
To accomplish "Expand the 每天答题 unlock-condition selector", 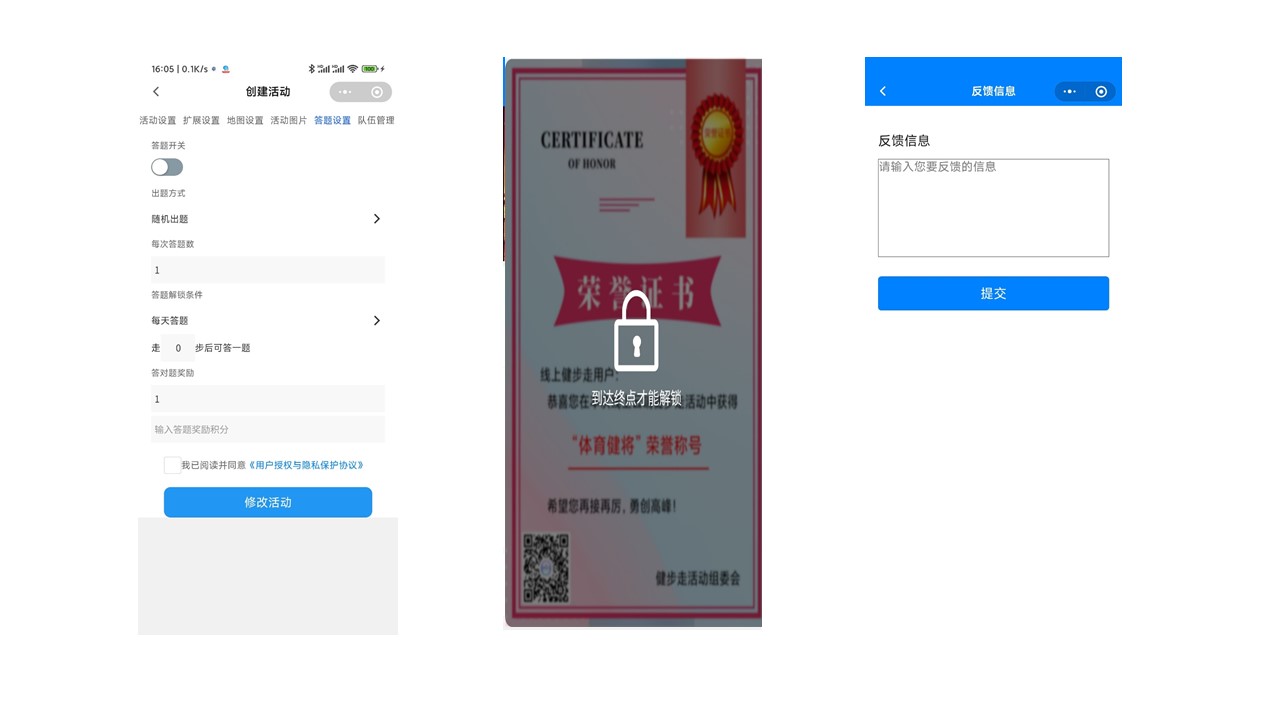I will click(x=266, y=321).
